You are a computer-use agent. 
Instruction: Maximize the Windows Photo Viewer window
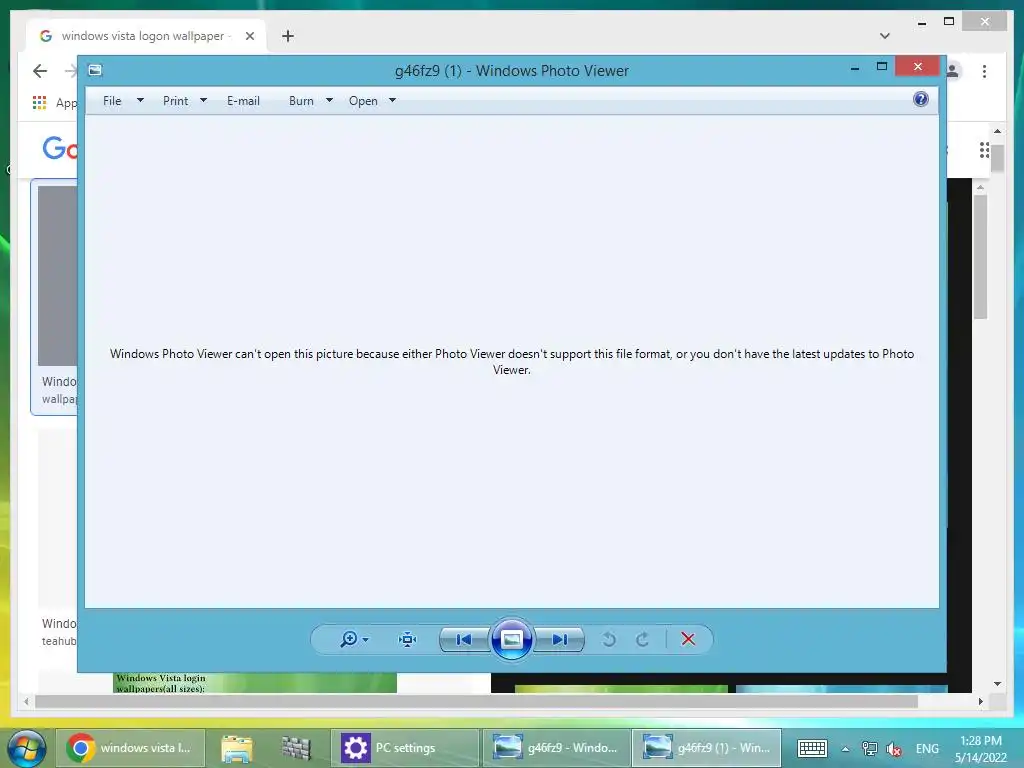tap(882, 67)
